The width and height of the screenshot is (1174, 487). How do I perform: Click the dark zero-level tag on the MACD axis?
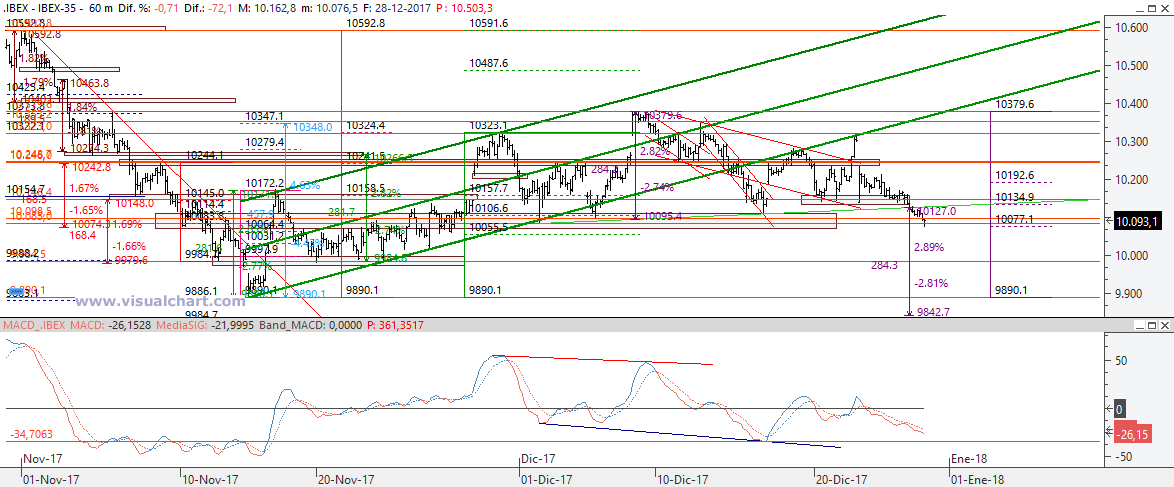(1119, 409)
